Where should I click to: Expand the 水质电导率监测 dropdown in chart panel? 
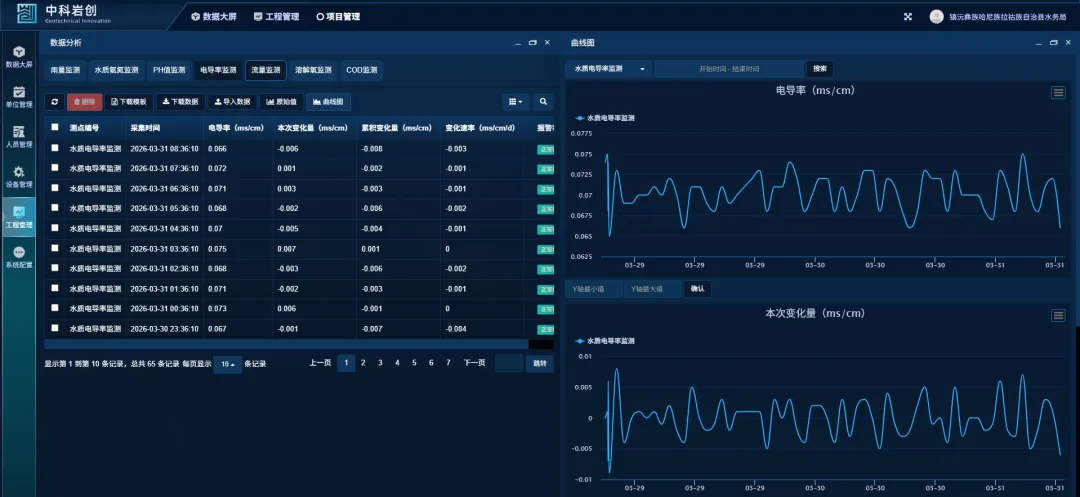[x=609, y=69]
